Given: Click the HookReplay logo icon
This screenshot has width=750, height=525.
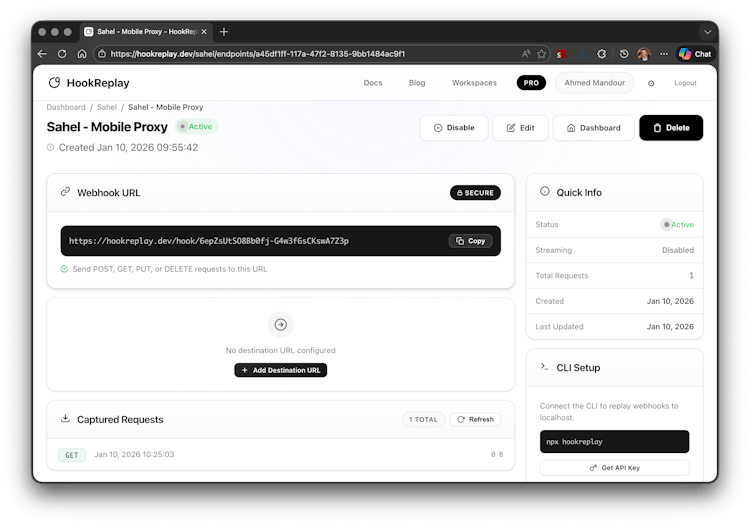Looking at the screenshot, I should click(x=54, y=83).
